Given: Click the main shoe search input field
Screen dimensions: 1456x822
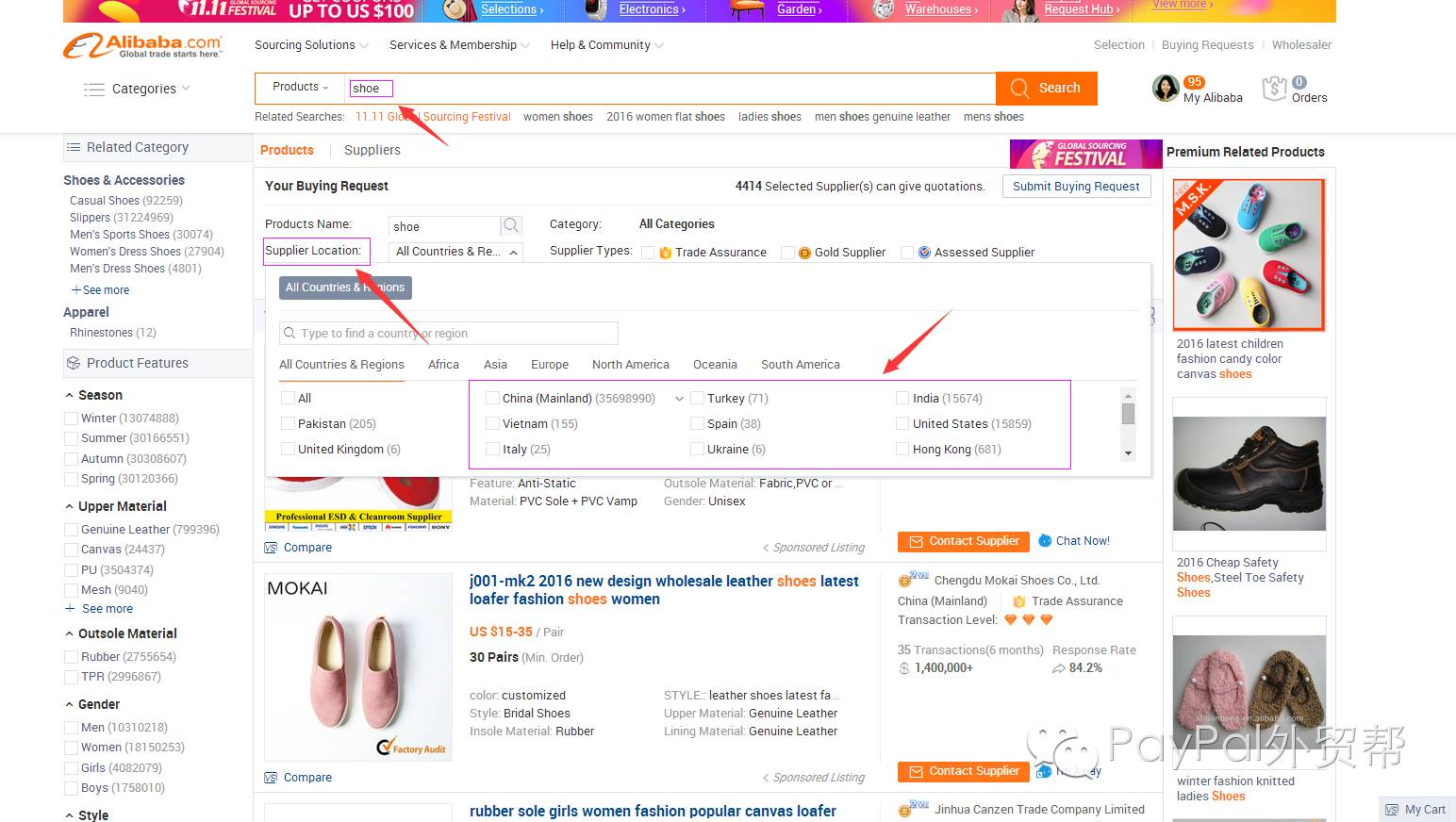Looking at the screenshot, I should (x=670, y=88).
